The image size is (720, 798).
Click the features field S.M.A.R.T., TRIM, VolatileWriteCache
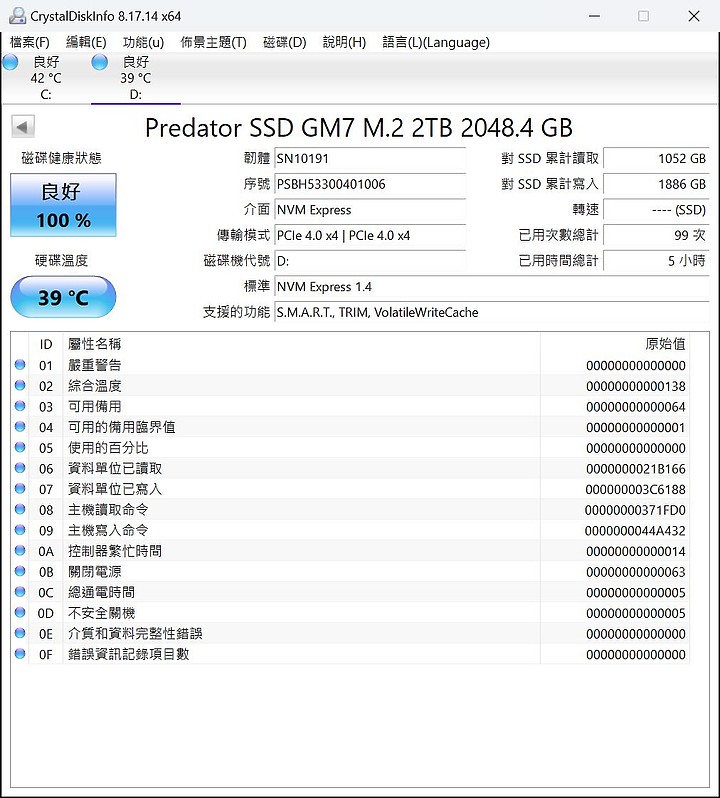coord(492,312)
